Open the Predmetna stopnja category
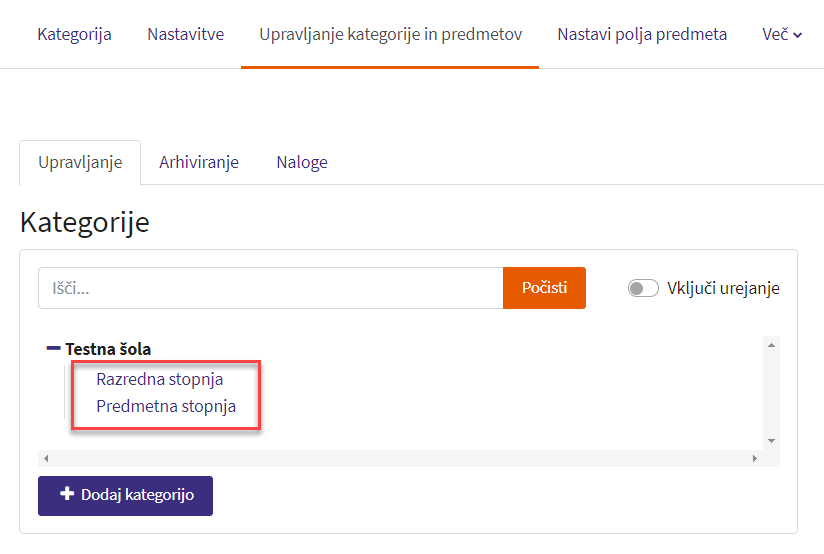 pyautogui.click(x=166, y=407)
